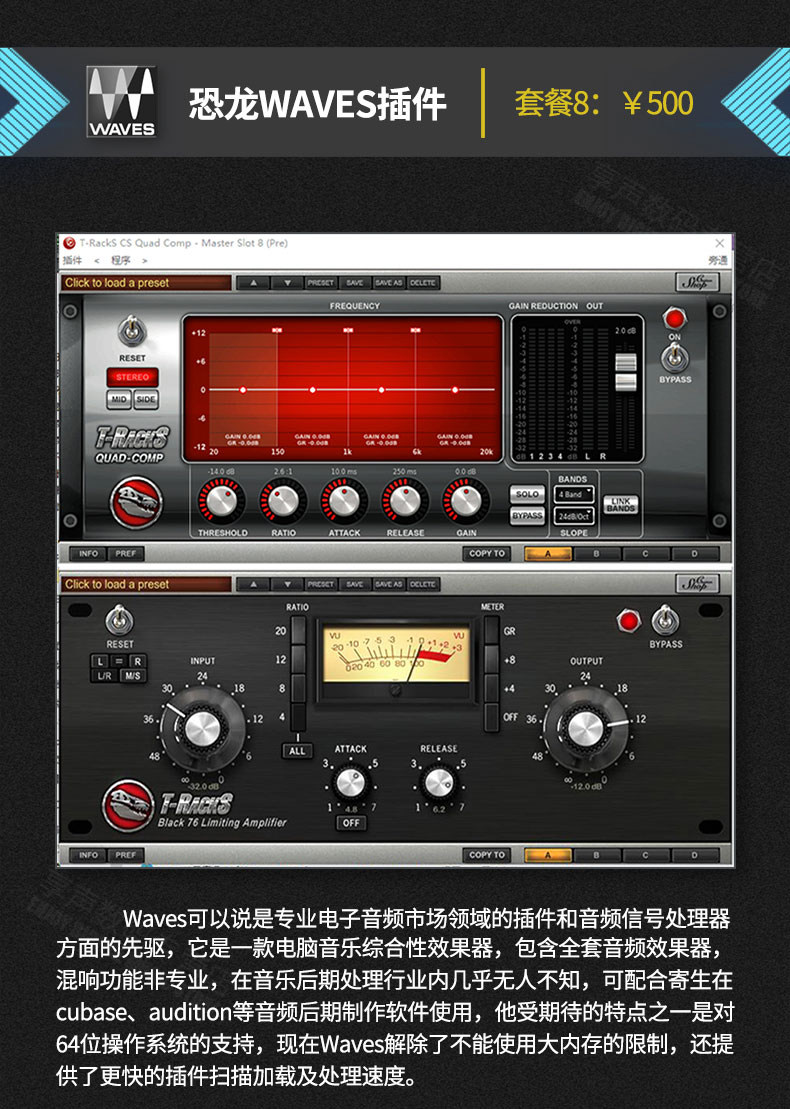The image size is (790, 1109).
Task: Click the Quad-Comp ATTACK knob
Action: point(344,501)
